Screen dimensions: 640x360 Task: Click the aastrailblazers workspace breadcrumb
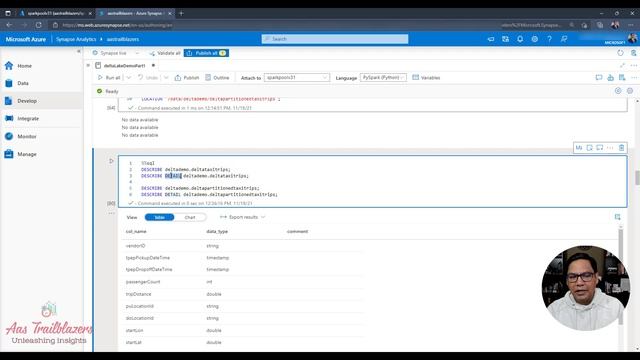click(123, 39)
